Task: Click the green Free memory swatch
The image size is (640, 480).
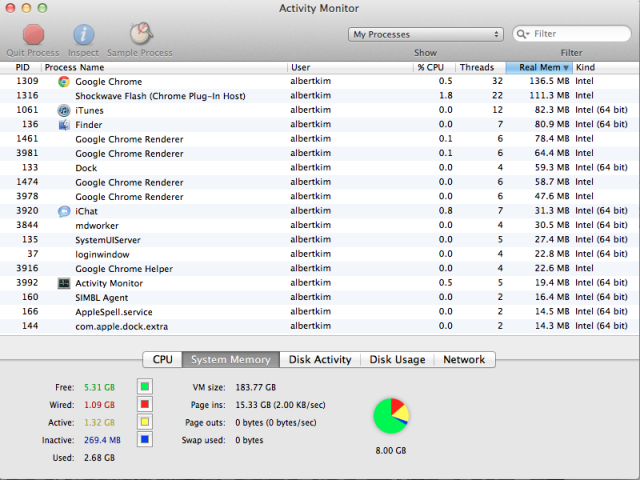Action: point(145,387)
